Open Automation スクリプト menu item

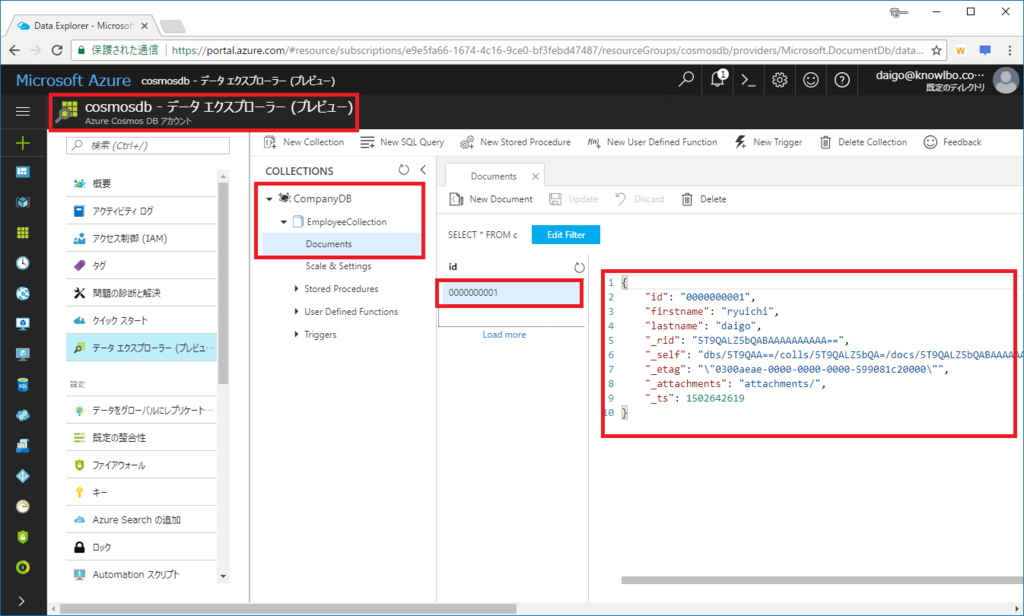tap(141, 575)
